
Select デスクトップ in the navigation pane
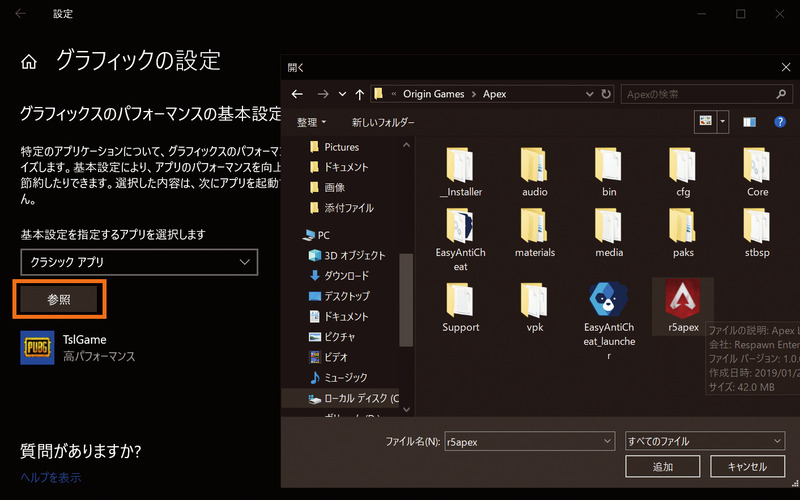339,296
